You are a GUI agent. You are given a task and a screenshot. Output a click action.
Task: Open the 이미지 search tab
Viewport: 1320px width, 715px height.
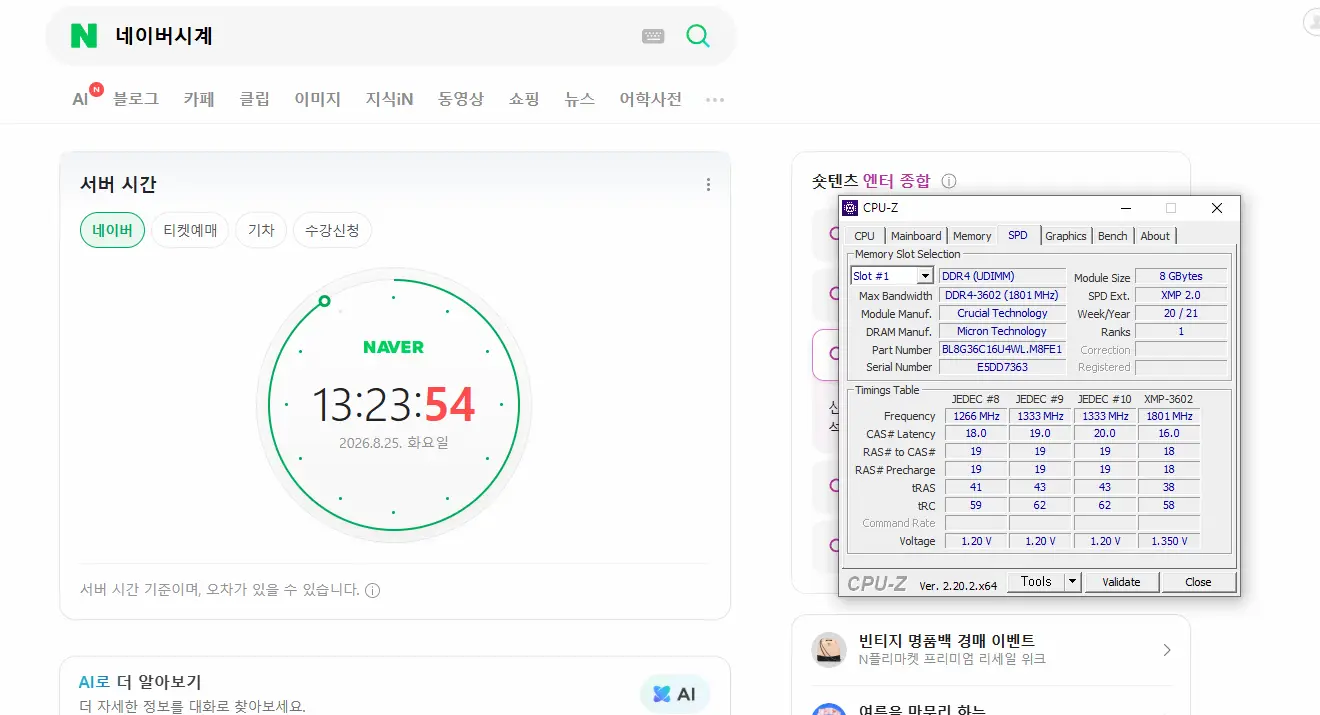318,99
